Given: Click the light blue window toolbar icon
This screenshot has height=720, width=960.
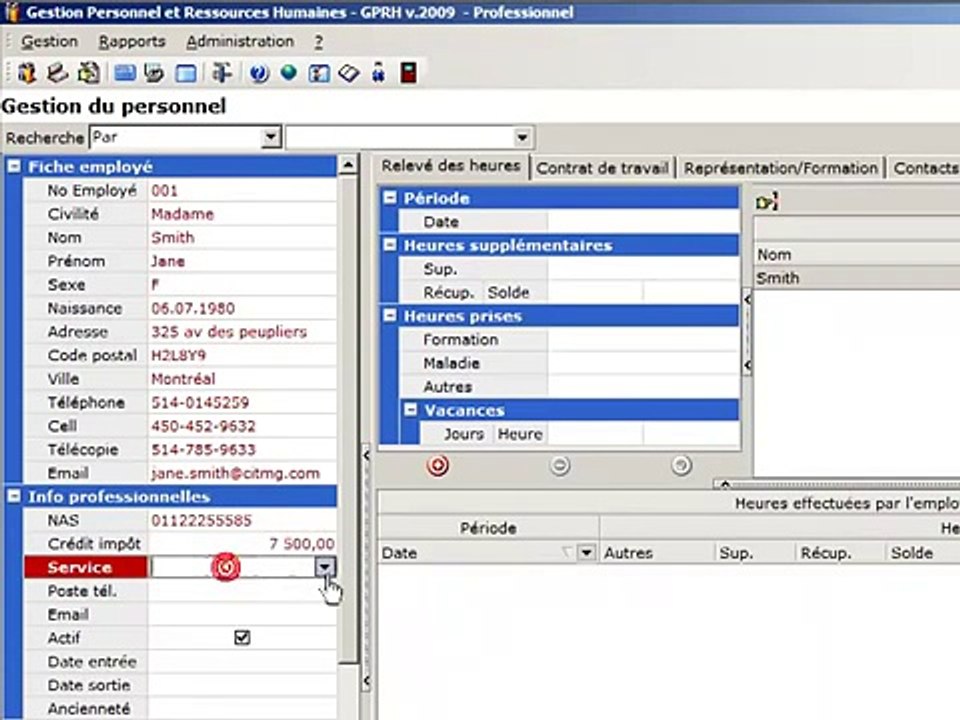Looking at the screenshot, I should (x=186, y=73).
